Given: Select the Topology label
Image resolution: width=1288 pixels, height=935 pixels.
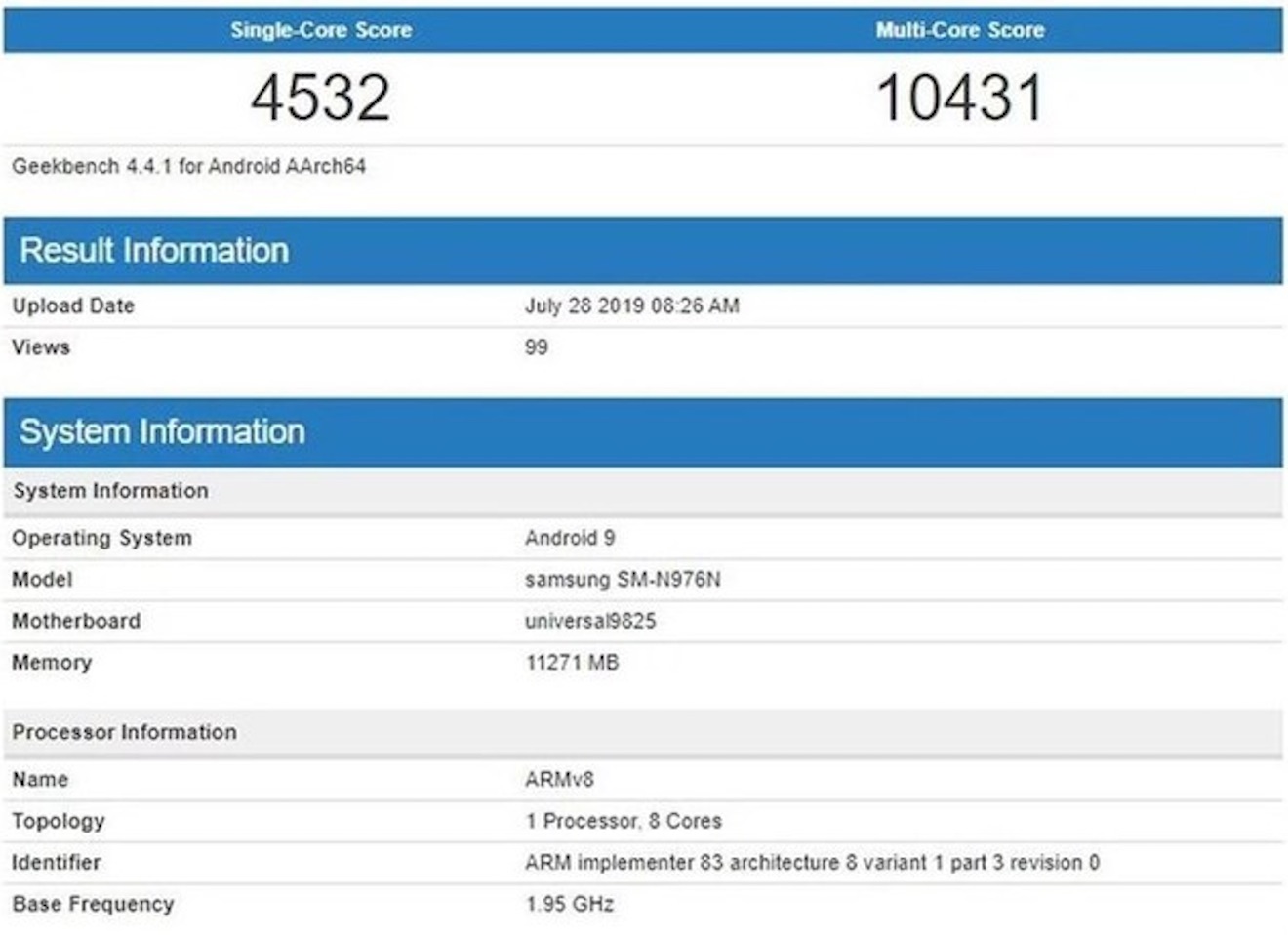Looking at the screenshot, I should [58, 822].
